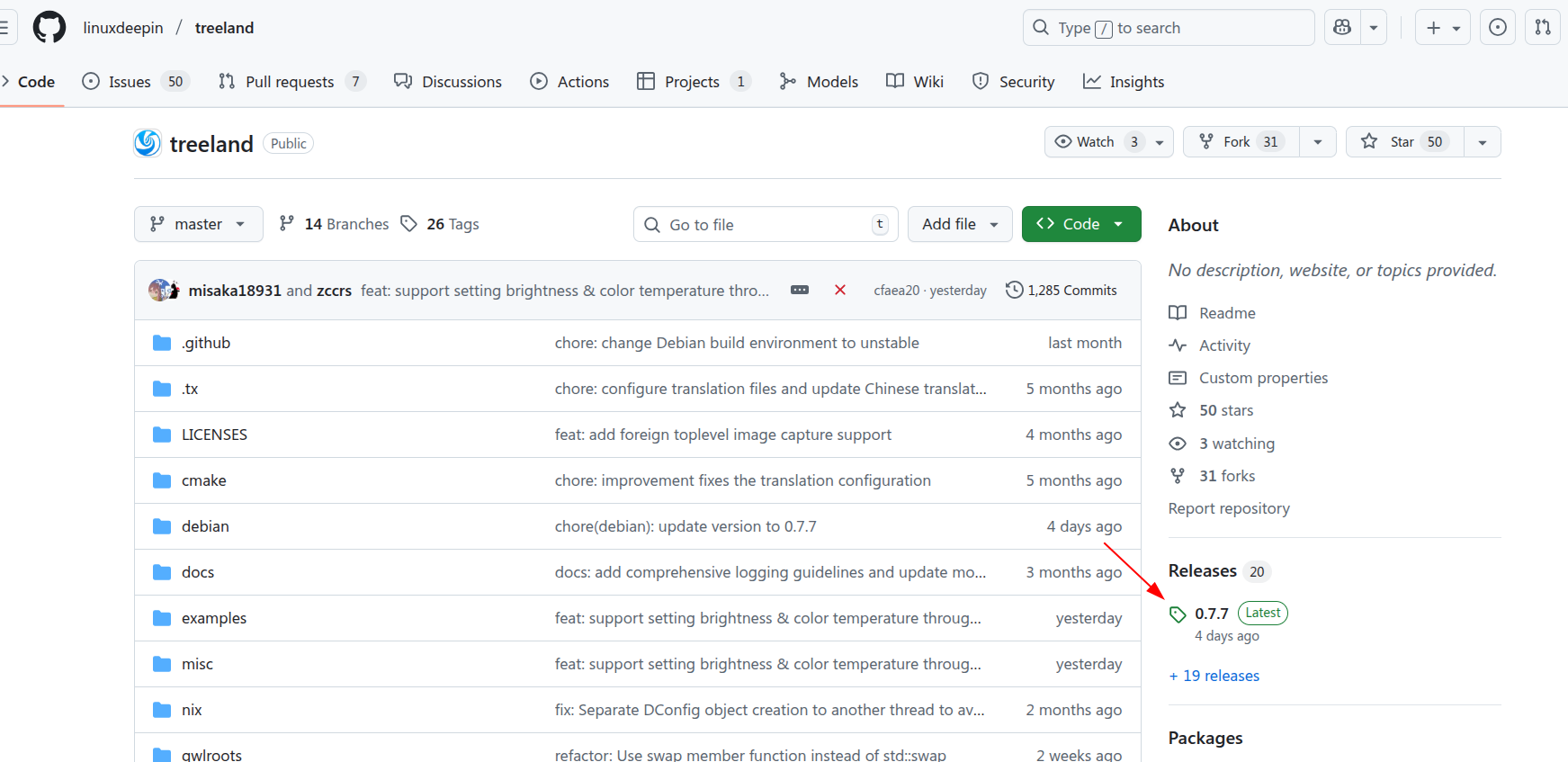This screenshot has height=762, width=1568.
Task: Open the Discussions tab
Action: [x=448, y=82]
